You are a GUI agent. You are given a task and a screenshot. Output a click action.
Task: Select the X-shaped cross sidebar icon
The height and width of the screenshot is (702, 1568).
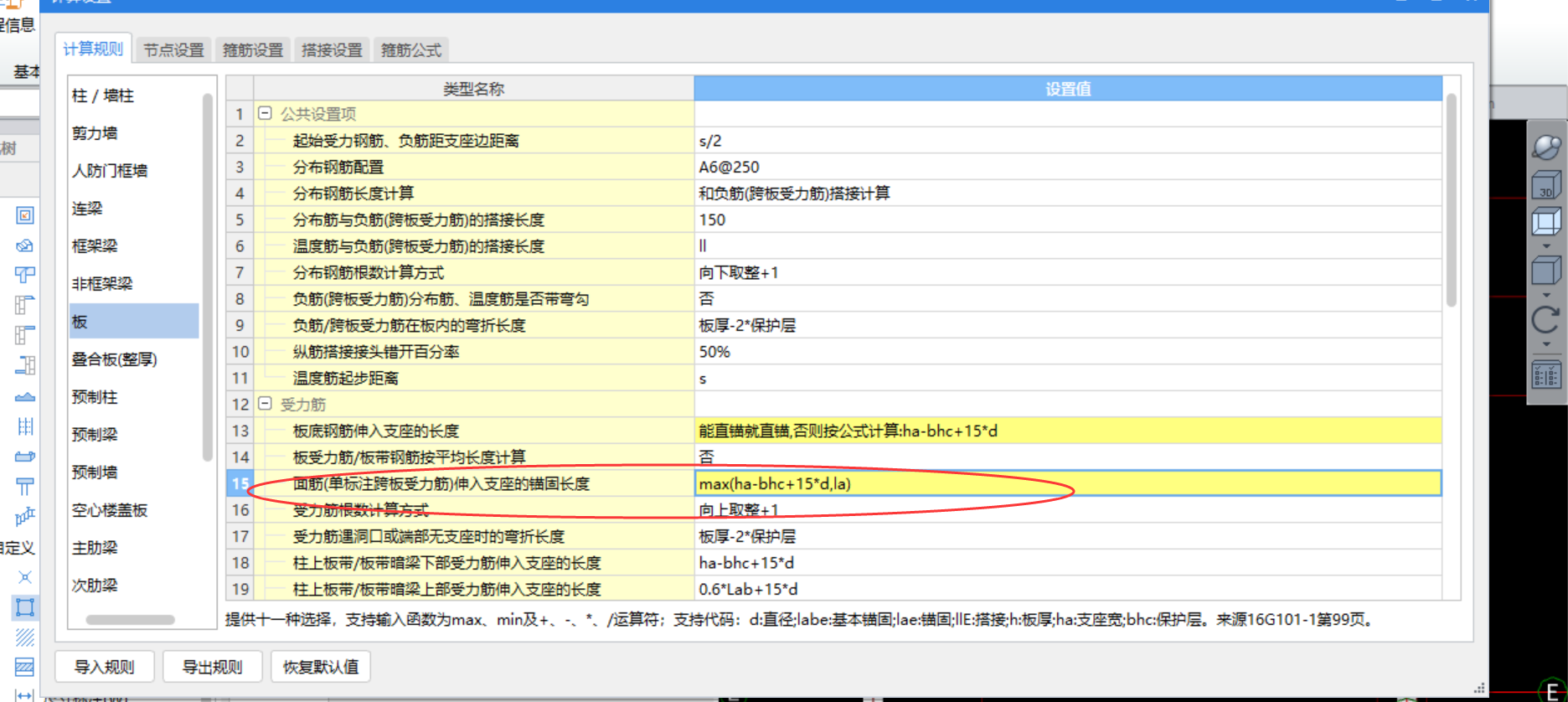point(25,577)
